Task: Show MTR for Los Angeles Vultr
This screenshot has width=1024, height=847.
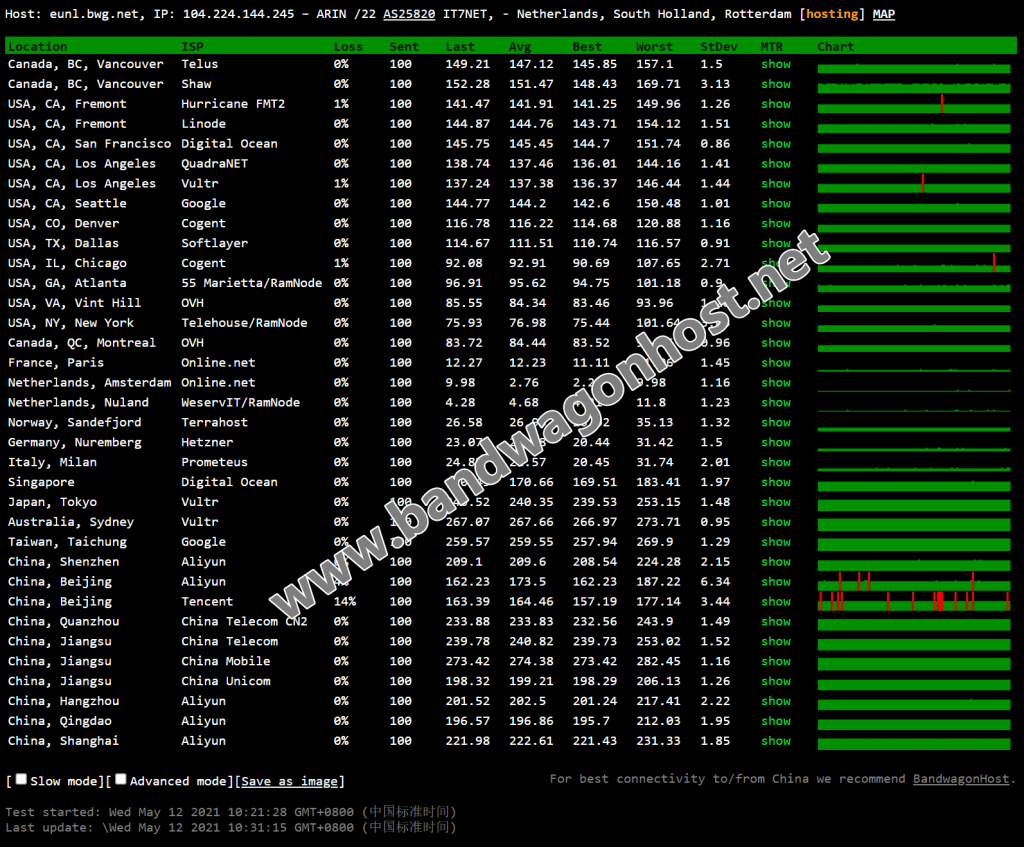Action: pos(776,184)
